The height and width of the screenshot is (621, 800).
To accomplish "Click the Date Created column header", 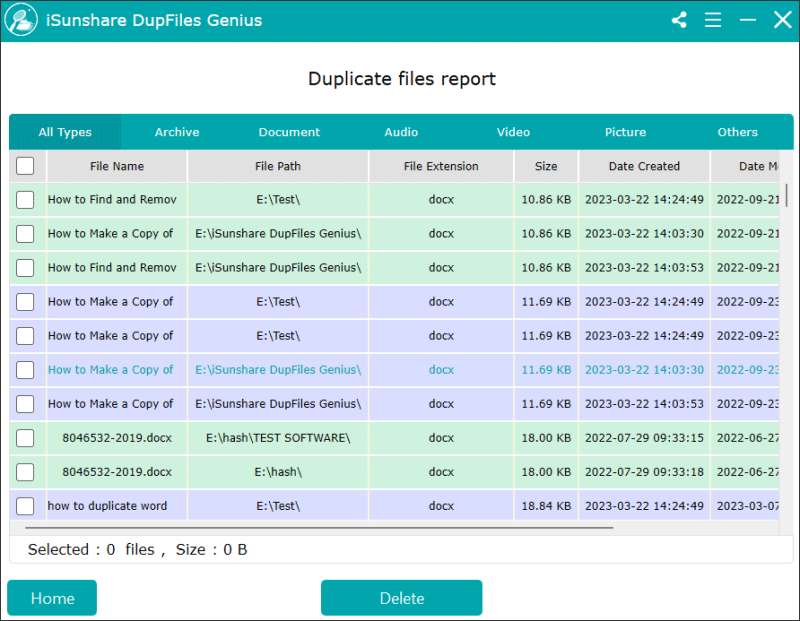I will (643, 166).
